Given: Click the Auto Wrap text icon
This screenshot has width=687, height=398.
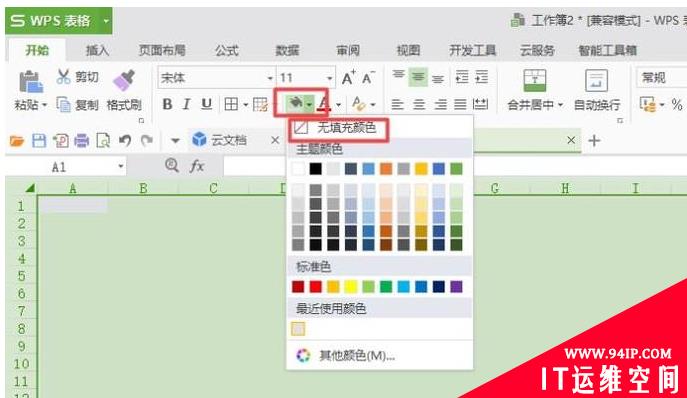Looking at the screenshot, I should [x=597, y=81].
